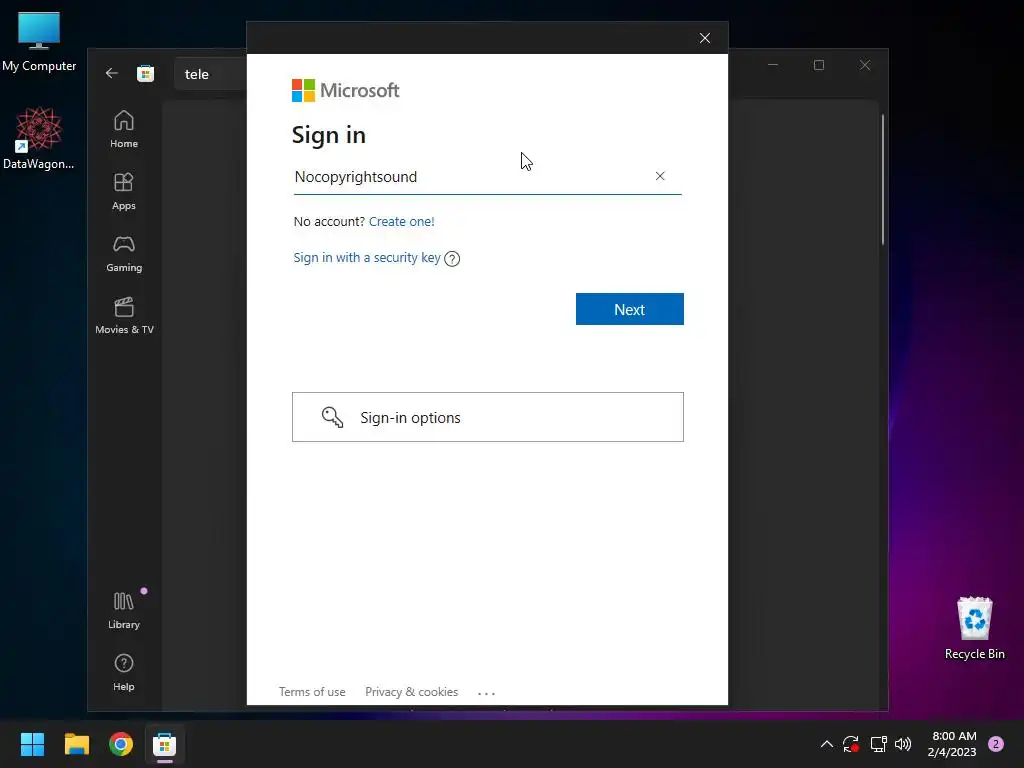Close the Sign in dialog
Screen dimensions: 1024x768
[x=705, y=38]
